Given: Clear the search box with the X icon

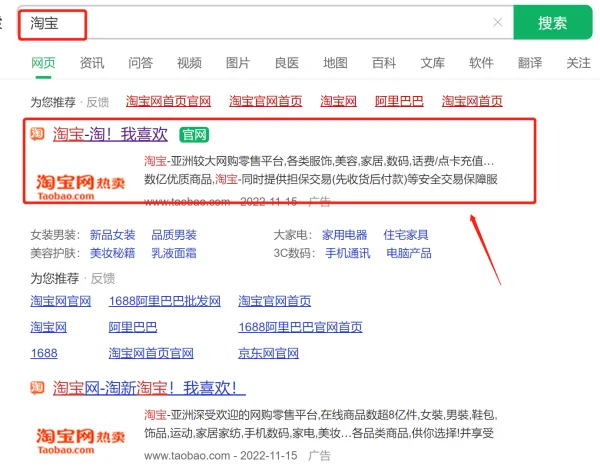Looking at the screenshot, I should (497, 23).
